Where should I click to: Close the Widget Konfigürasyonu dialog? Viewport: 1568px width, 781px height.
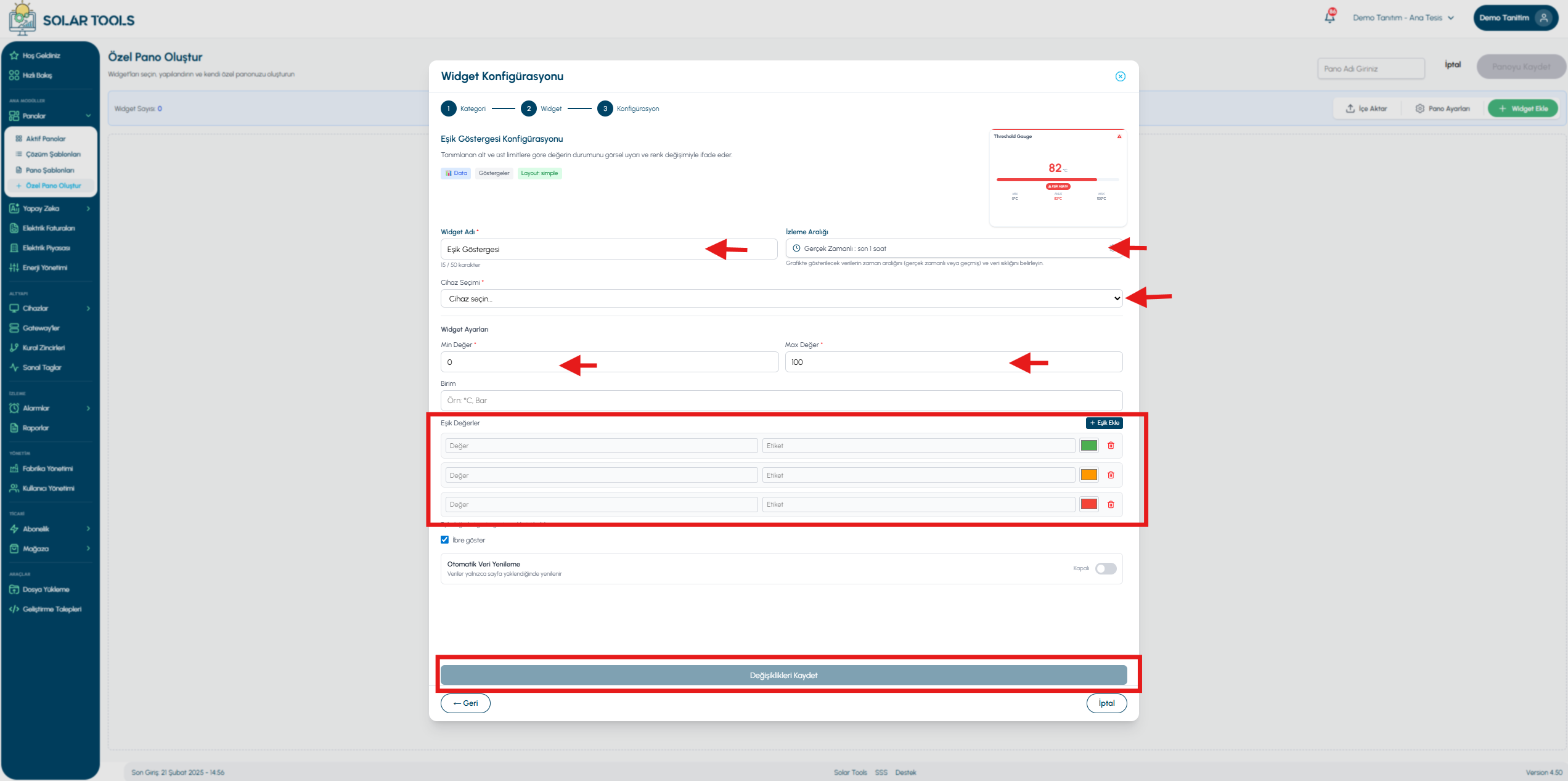pos(1120,76)
